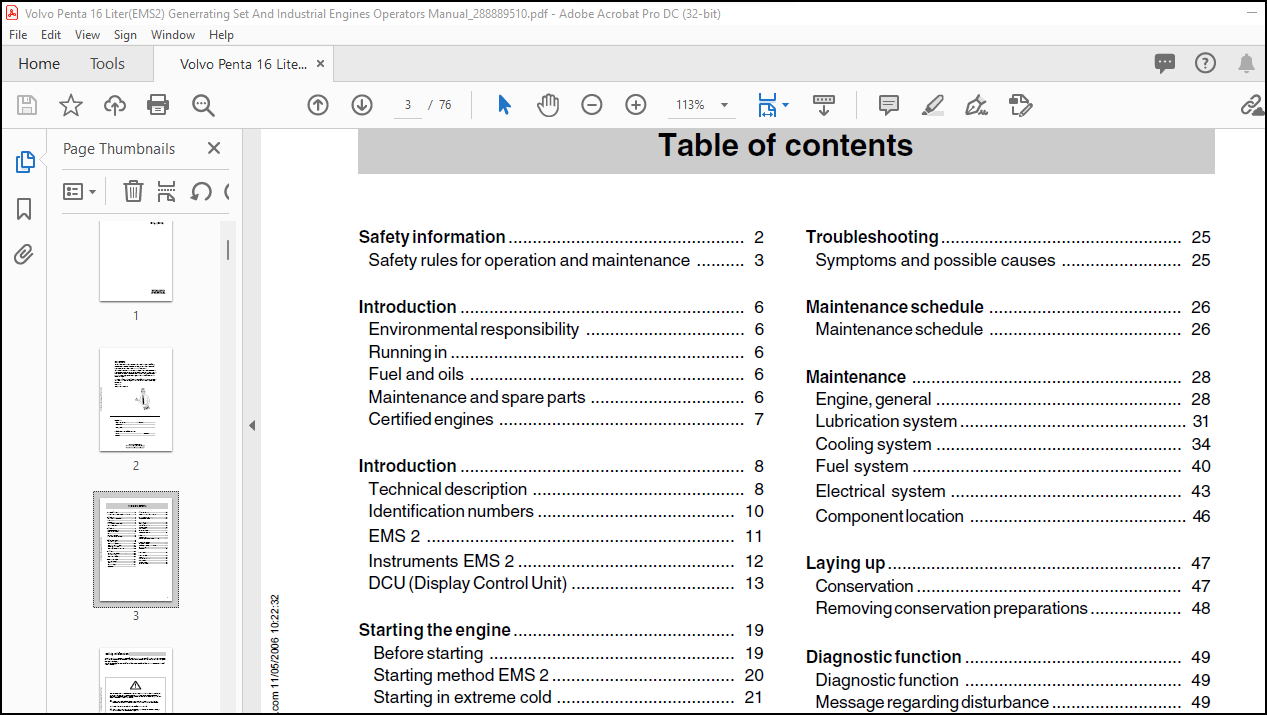Viewport: 1267px width, 715px height.
Task: Select the highlight text pen tool
Action: 932,105
